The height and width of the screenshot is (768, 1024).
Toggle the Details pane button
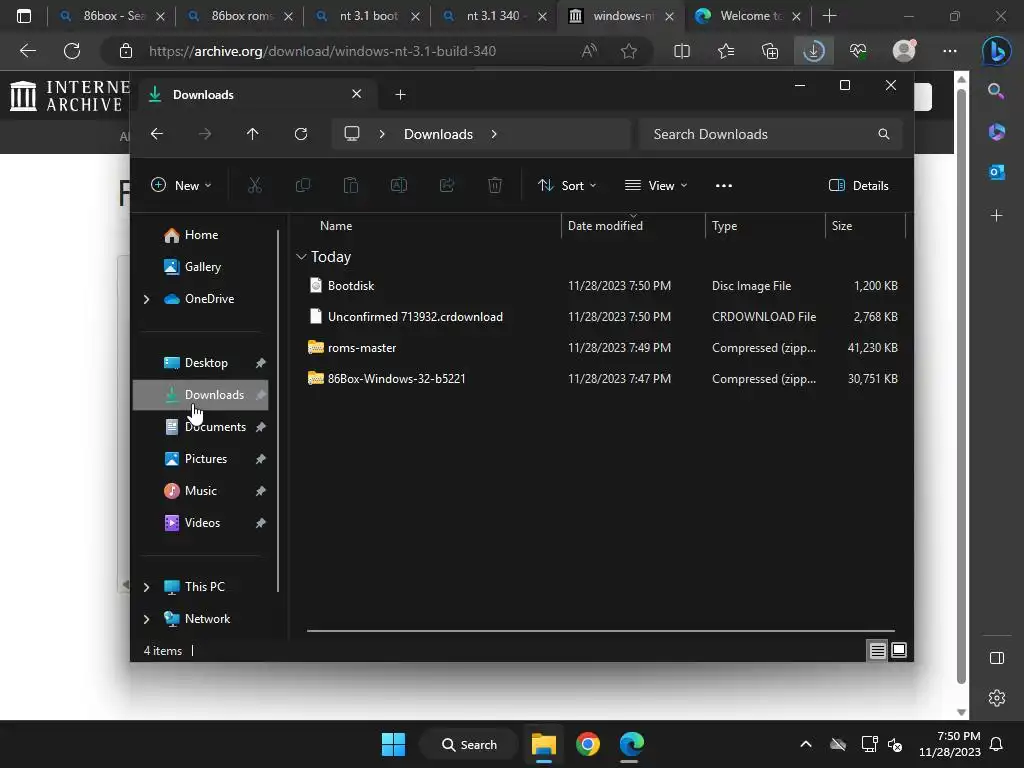point(858,185)
